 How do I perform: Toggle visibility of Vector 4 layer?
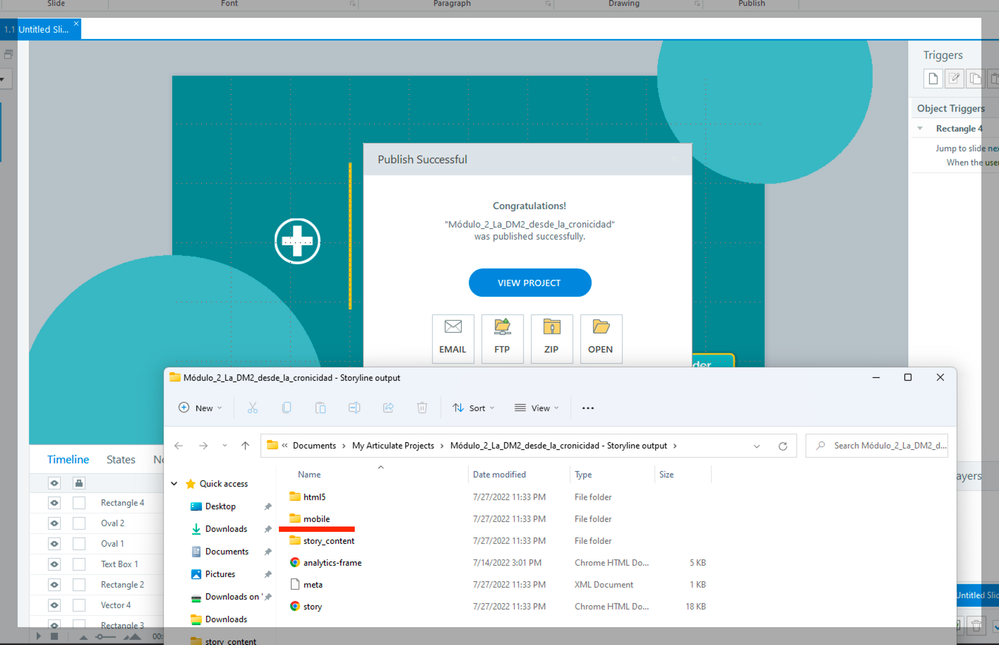54,605
